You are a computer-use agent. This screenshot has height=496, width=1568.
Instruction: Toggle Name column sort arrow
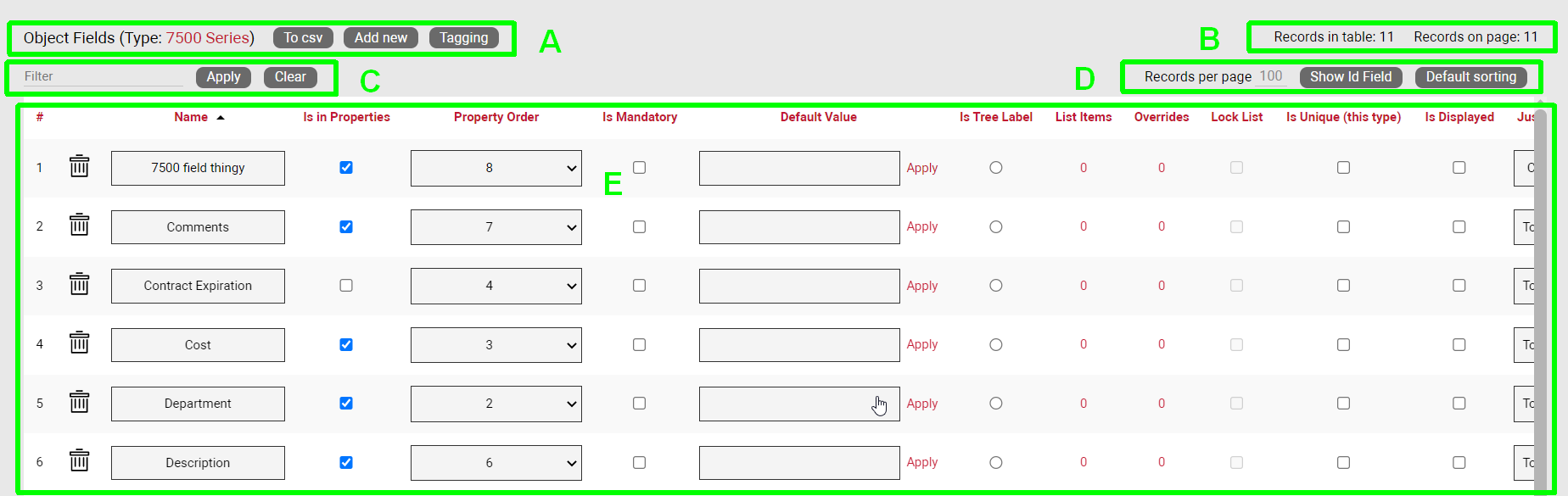(221, 118)
